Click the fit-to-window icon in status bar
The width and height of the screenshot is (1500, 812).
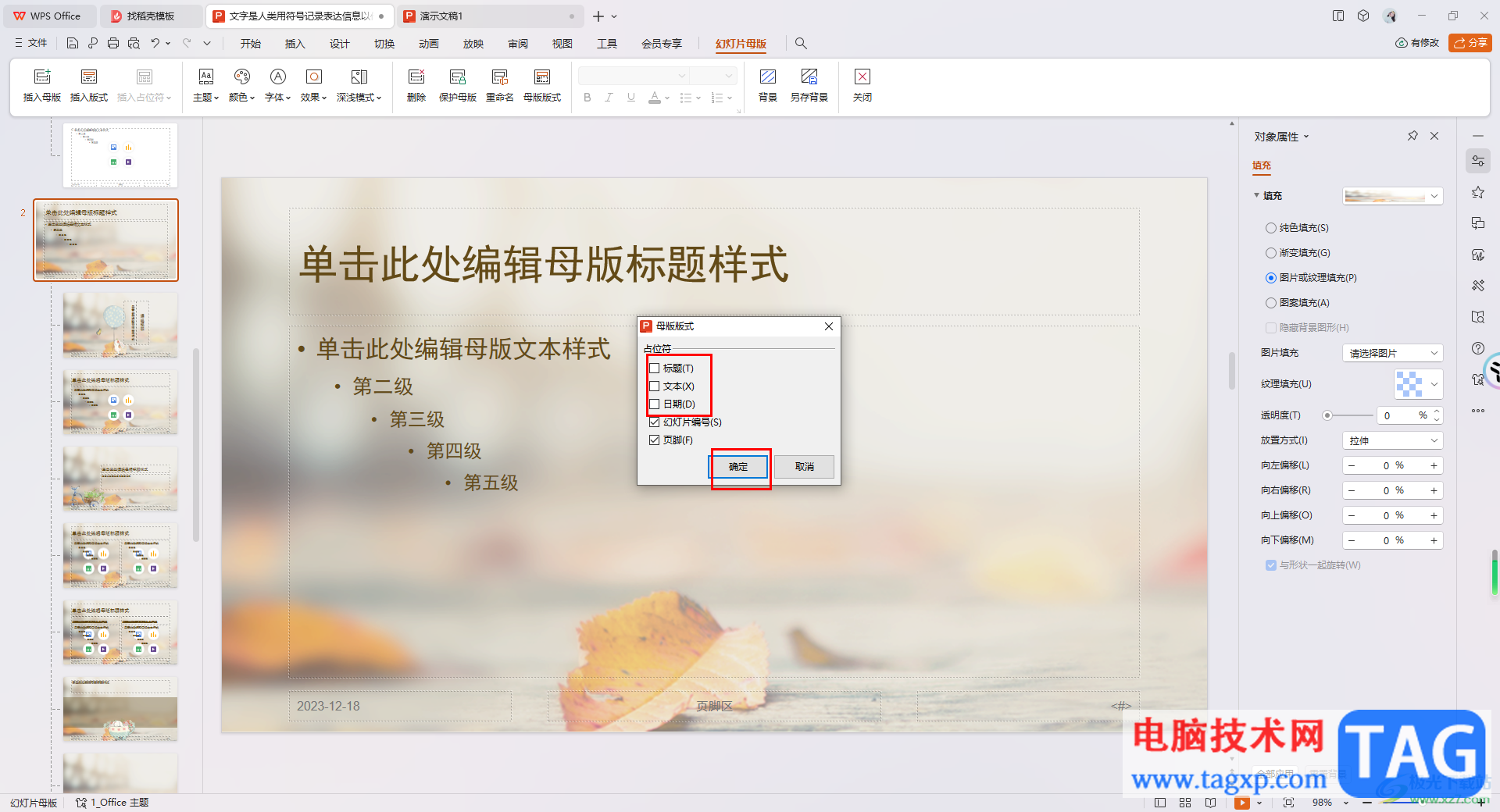[x=1288, y=803]
